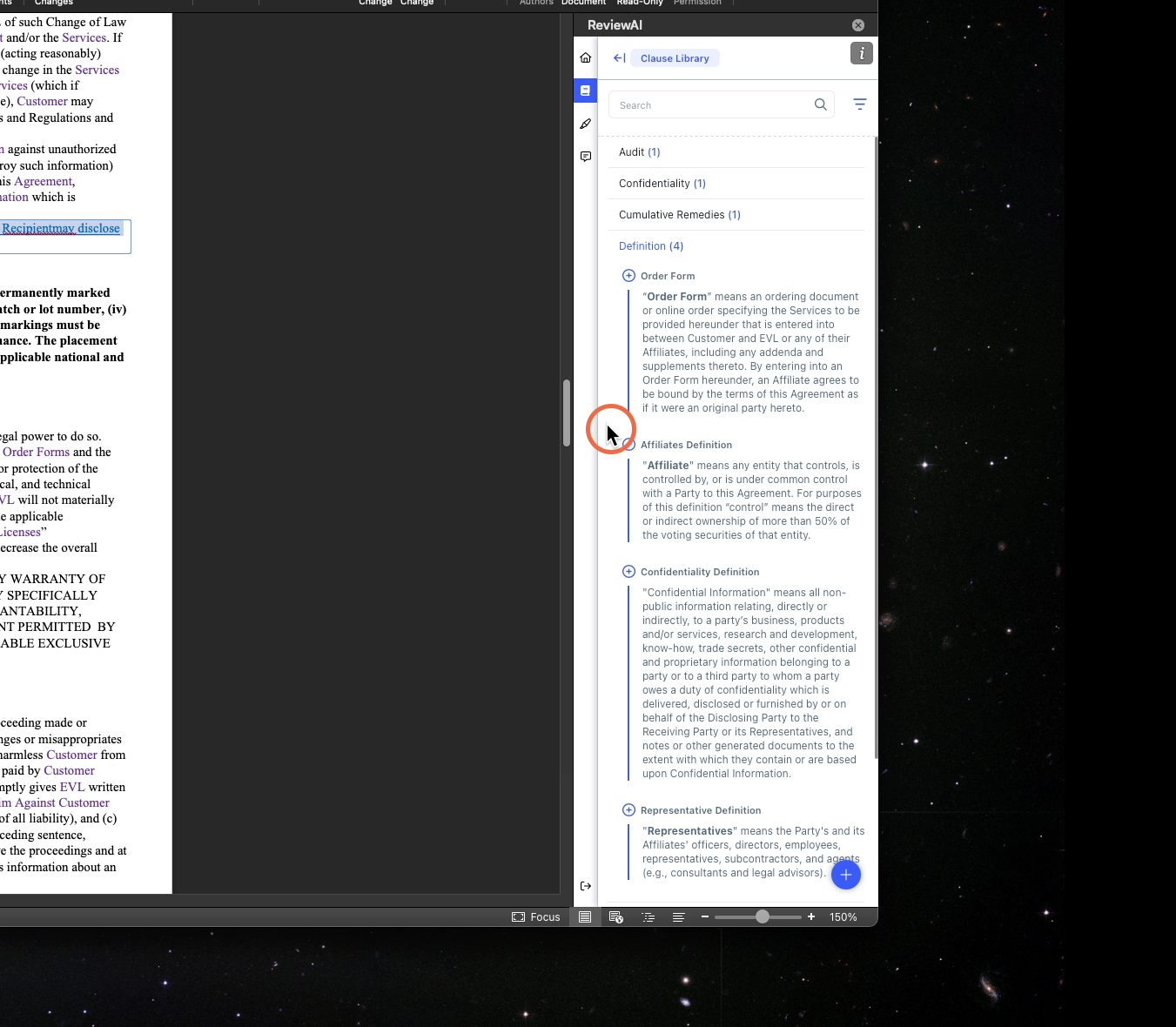1176x1027 pixels.
Task: Zoom out with the minus button
Action: point(705,917)
